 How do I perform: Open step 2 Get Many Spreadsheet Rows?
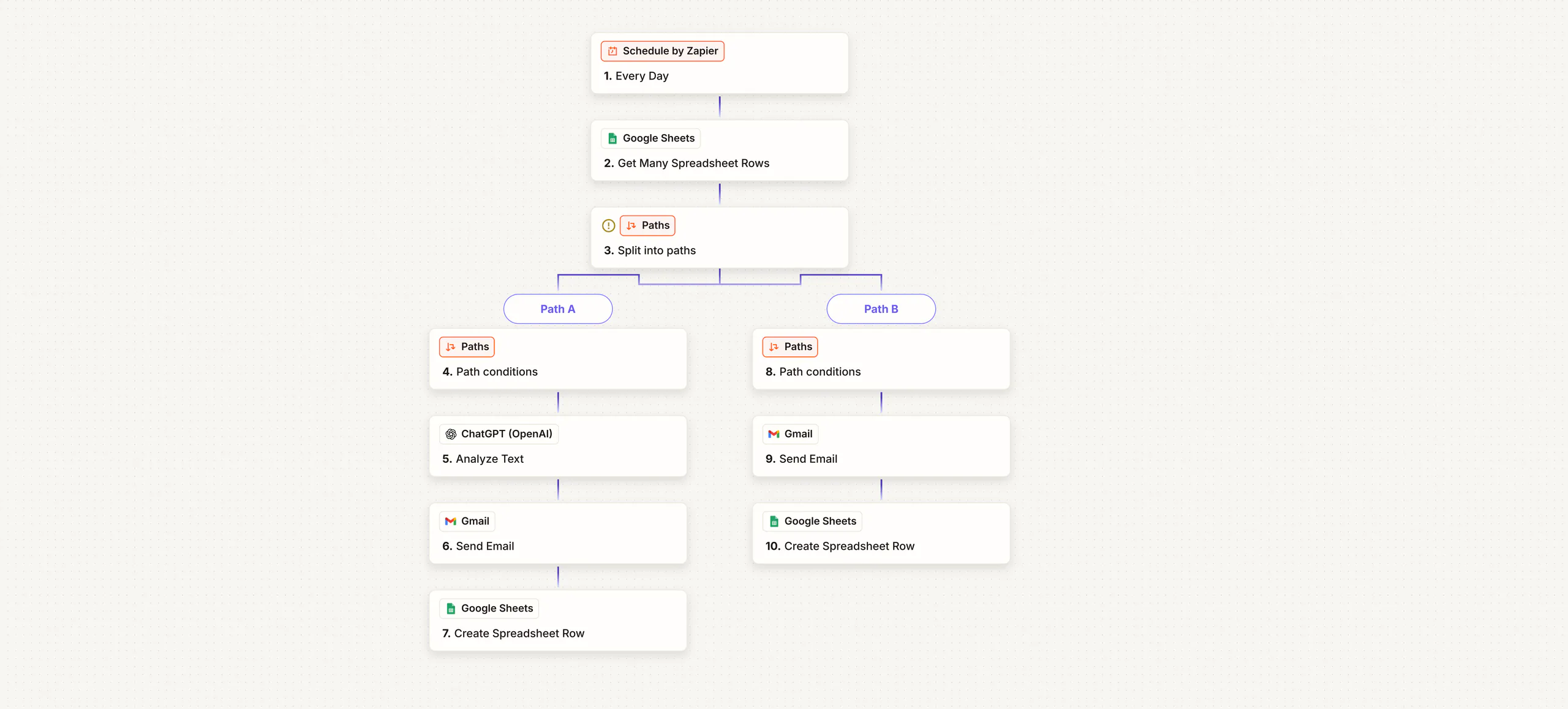(720, 151)
